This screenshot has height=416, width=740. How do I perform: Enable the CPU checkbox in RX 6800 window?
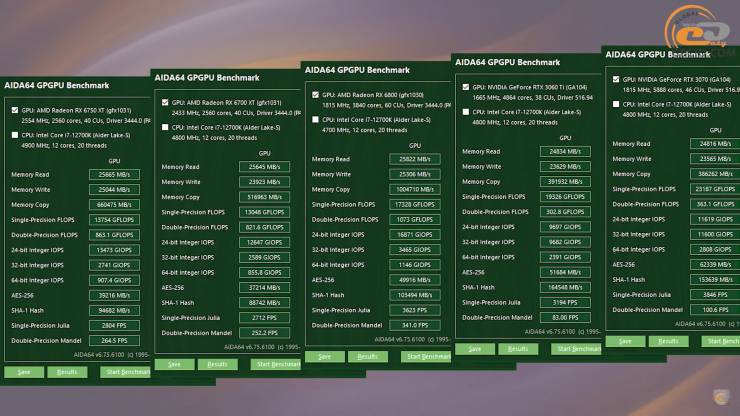click(x=315, y=120)
